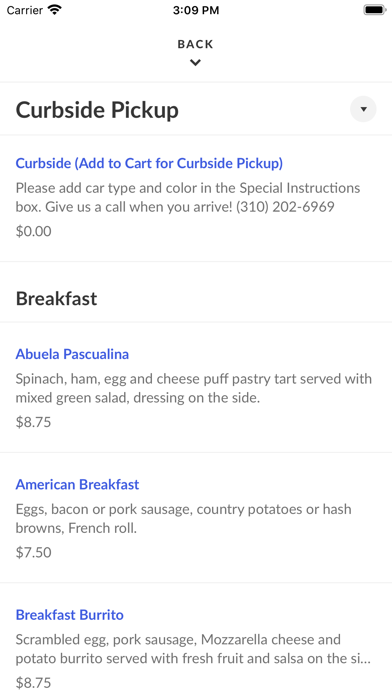This screenshot has height=696, width=392.
Task: Tap the down chevron under BACK
Action: click(x=195, y=63)
